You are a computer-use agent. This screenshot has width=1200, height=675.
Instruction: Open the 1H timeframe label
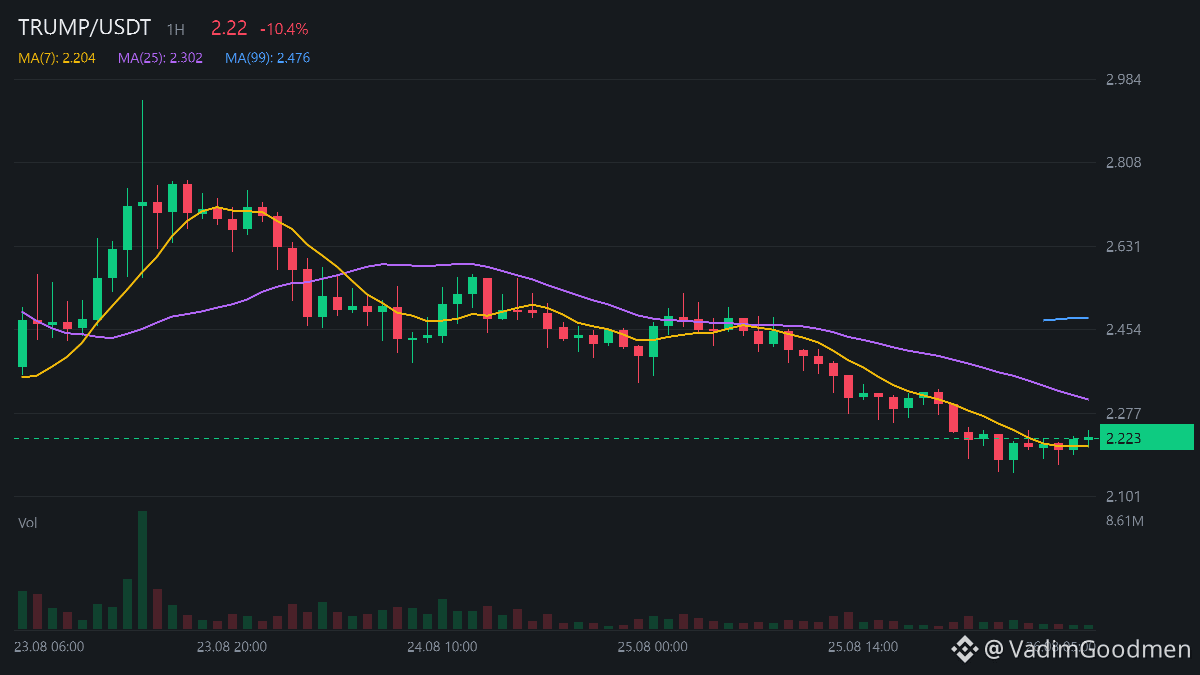point(176,30)
